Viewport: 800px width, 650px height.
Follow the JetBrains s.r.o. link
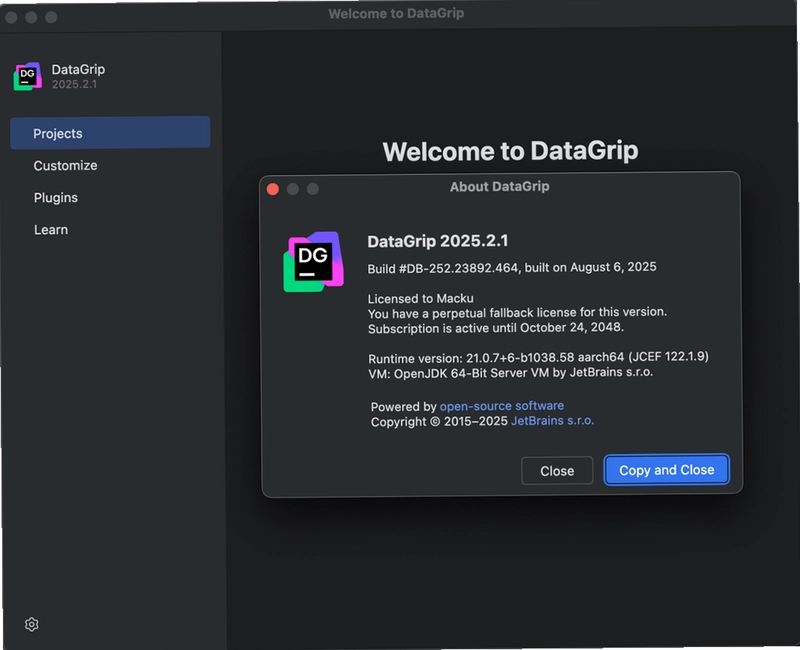coord(553,420)
